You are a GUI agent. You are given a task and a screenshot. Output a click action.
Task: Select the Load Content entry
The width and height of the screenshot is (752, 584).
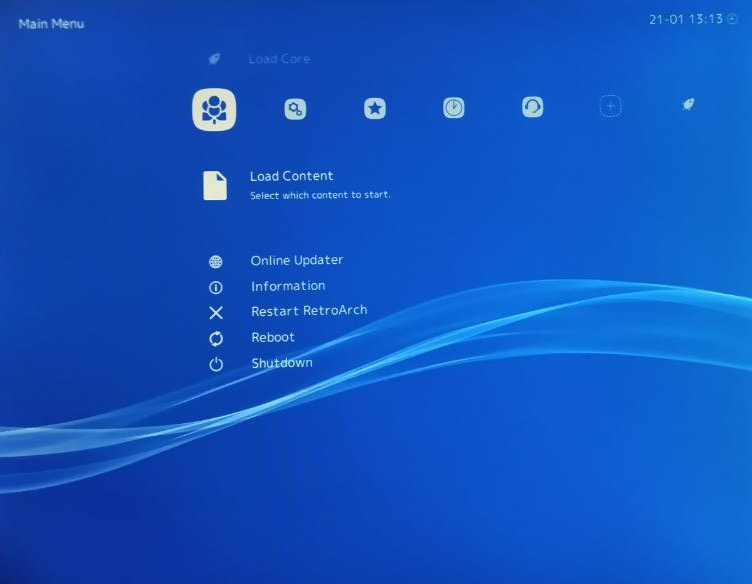pyautogui.click(x=291, y=176)
